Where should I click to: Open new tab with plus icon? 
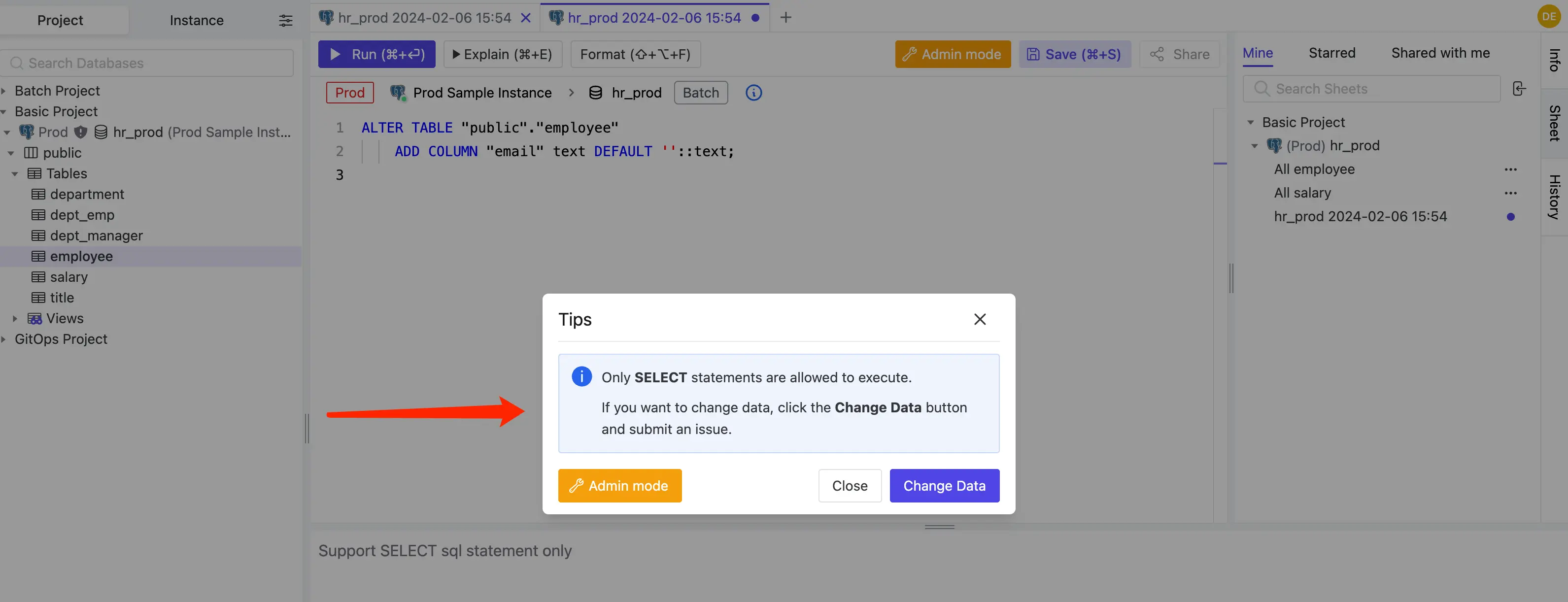[785, 18]
